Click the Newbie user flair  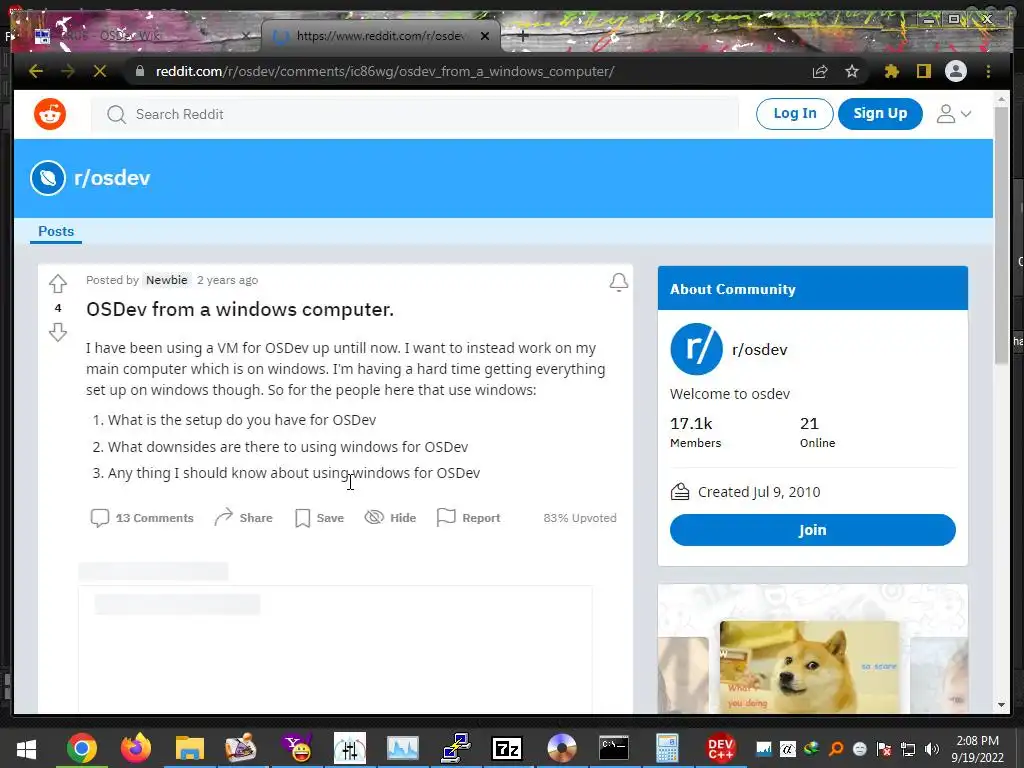(x=167, y=280)
